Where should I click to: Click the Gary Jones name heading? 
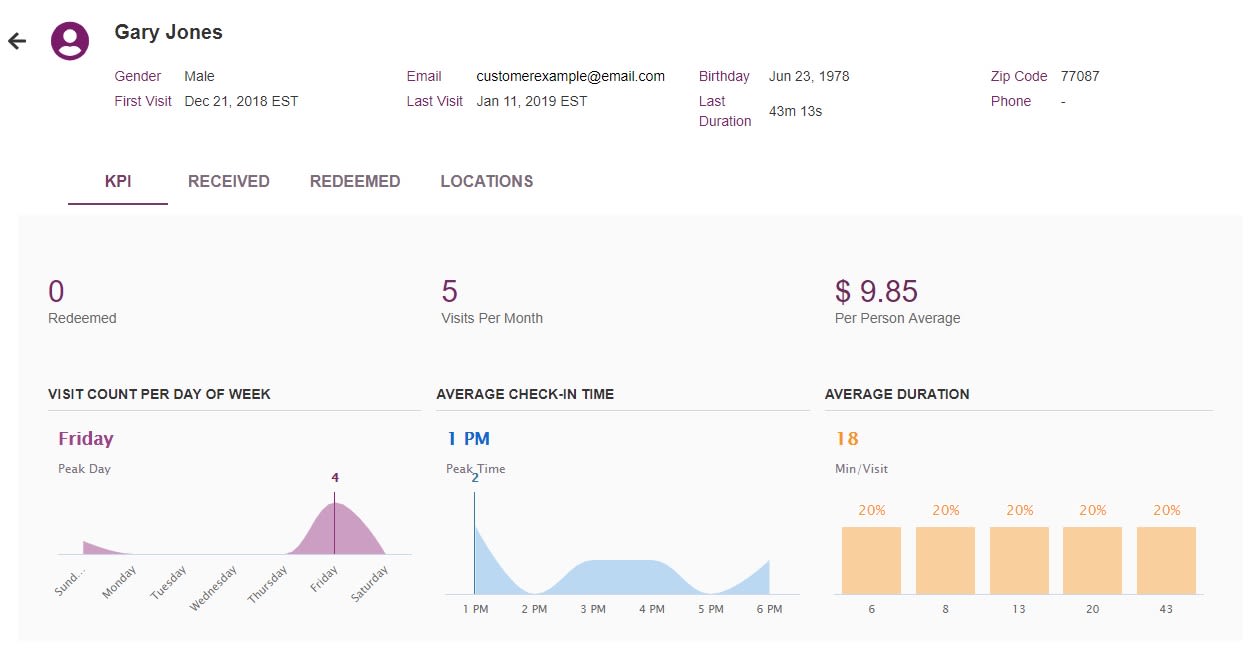pos(167,32)
